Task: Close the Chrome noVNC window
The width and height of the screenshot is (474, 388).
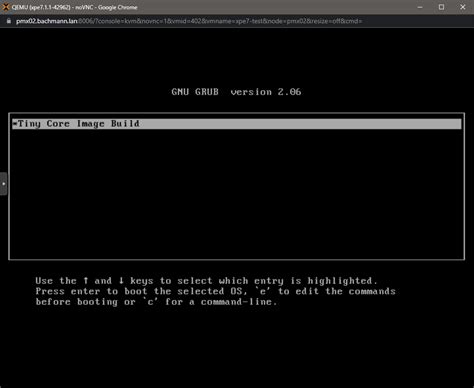Action: (x=463, y=7)
